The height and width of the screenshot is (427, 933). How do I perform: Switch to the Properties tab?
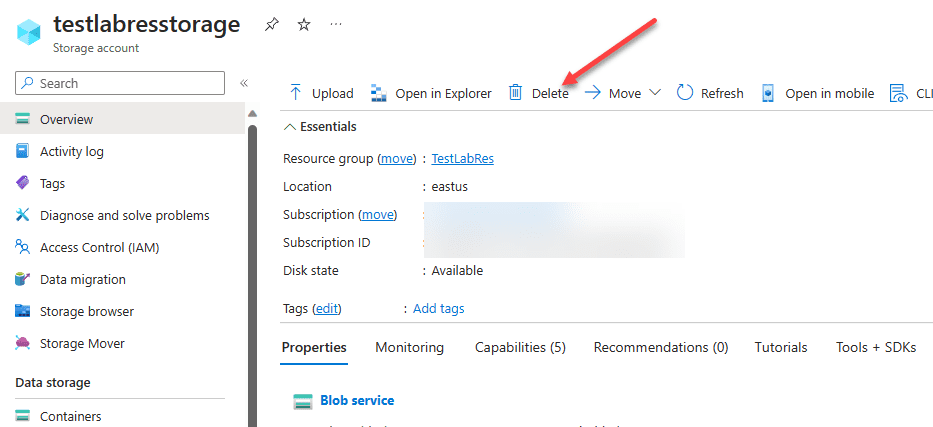(314, 347)
